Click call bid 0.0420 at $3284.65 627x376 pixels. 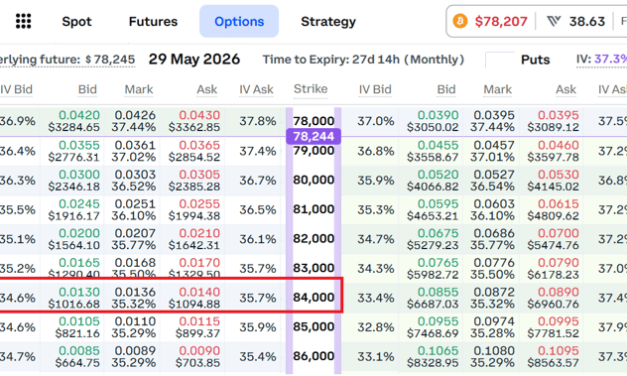(74, 121)
